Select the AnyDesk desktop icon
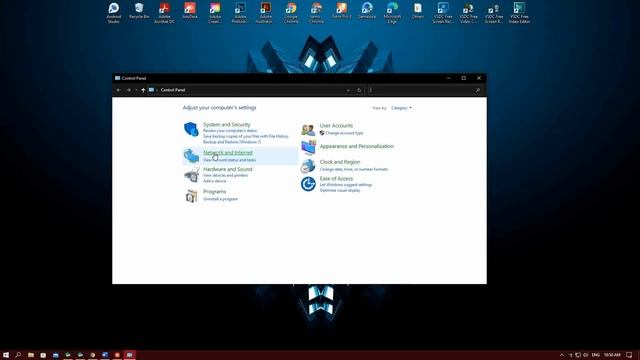This screenshot has width=640, height=360. coord(190,11)
